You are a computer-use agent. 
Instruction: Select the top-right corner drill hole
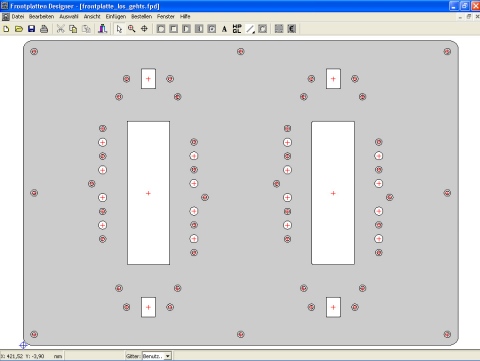(x=447, y=51)
